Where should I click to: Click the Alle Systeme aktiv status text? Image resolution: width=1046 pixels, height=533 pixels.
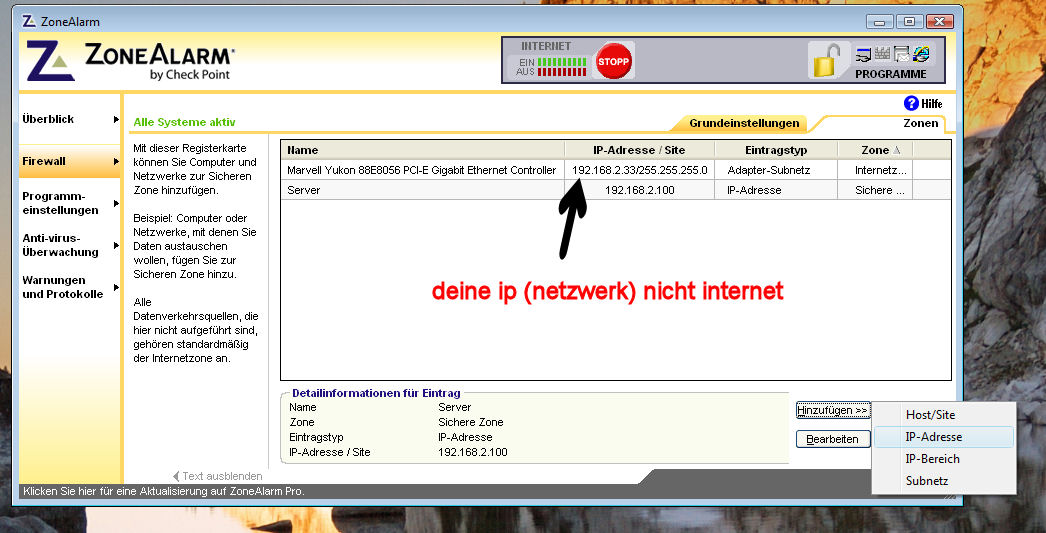pyautogui.click(x=184, y=123)
